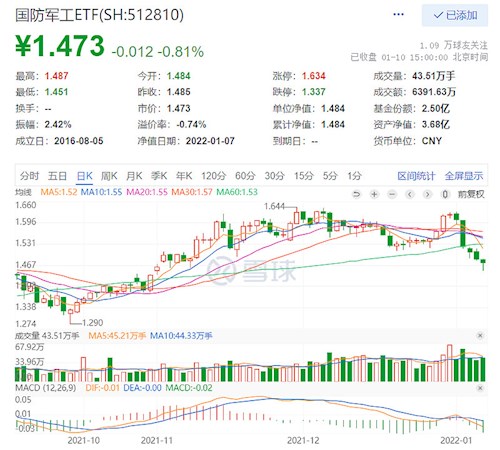Toggle the candlestick style icon beside 前复权

coord(445,194)
